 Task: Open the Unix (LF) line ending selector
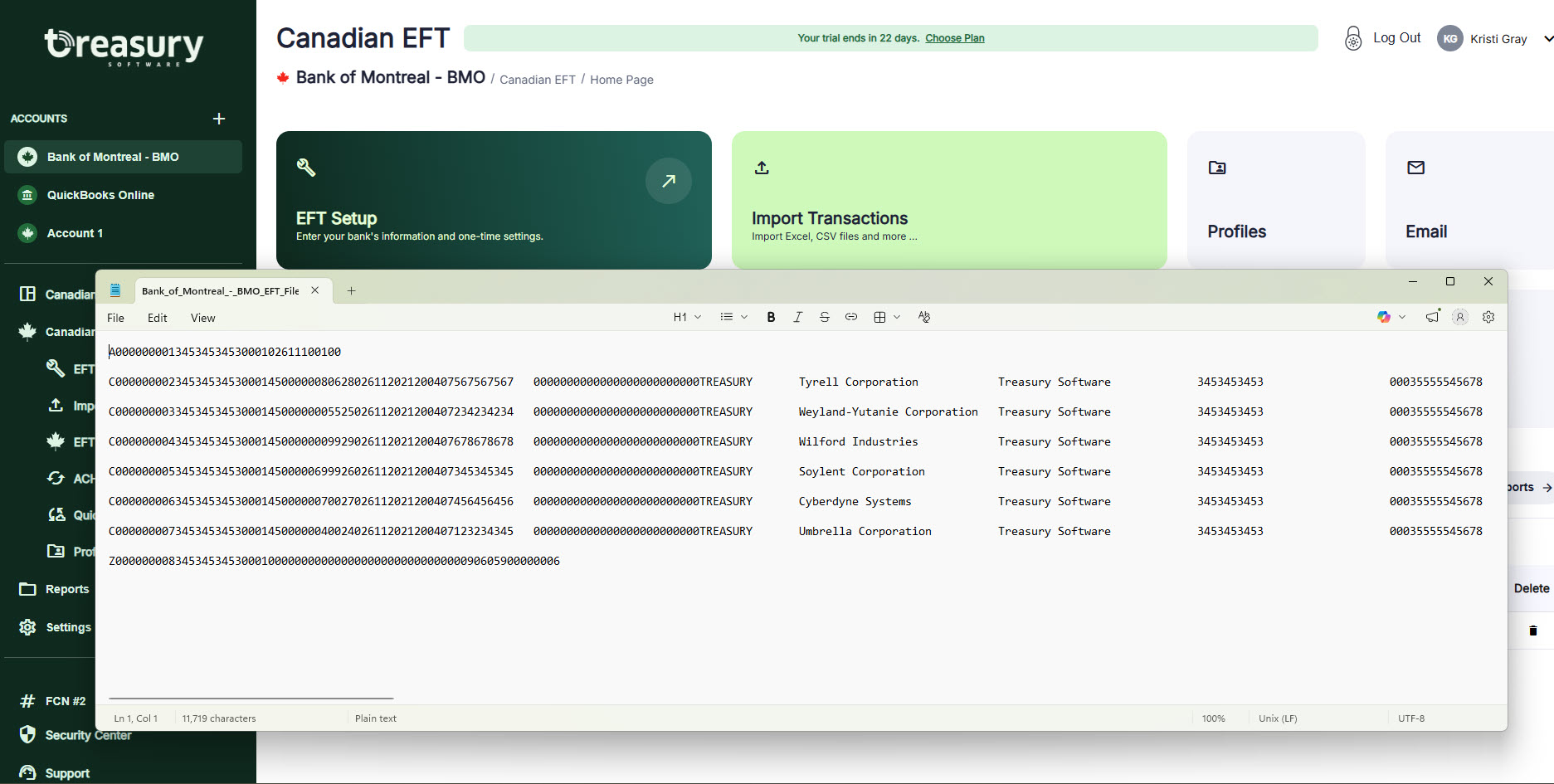coord(1278,718)
